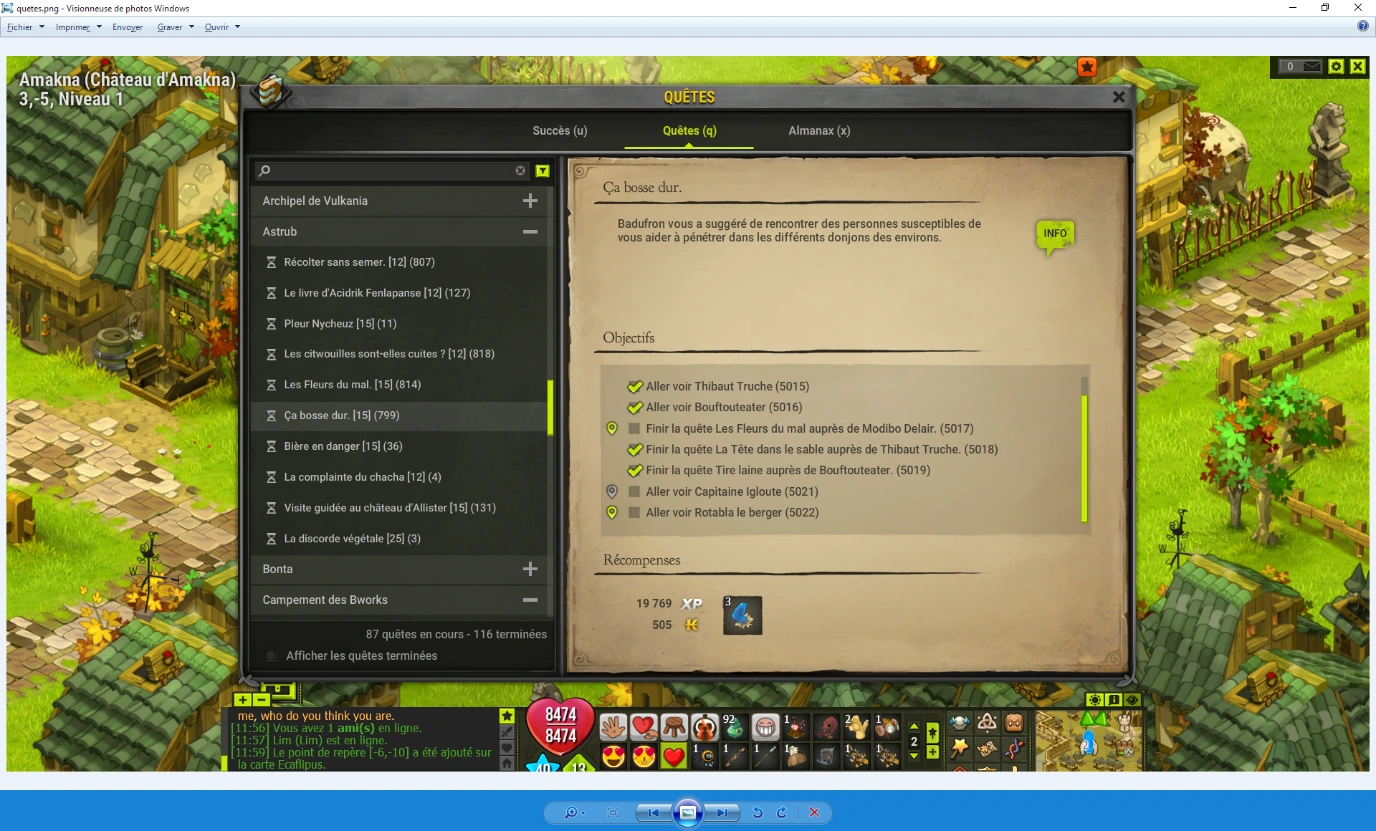Expand the Archipel de Vulkania category
This screenshot has height=831, width=1376.
(x=530, y=201)
